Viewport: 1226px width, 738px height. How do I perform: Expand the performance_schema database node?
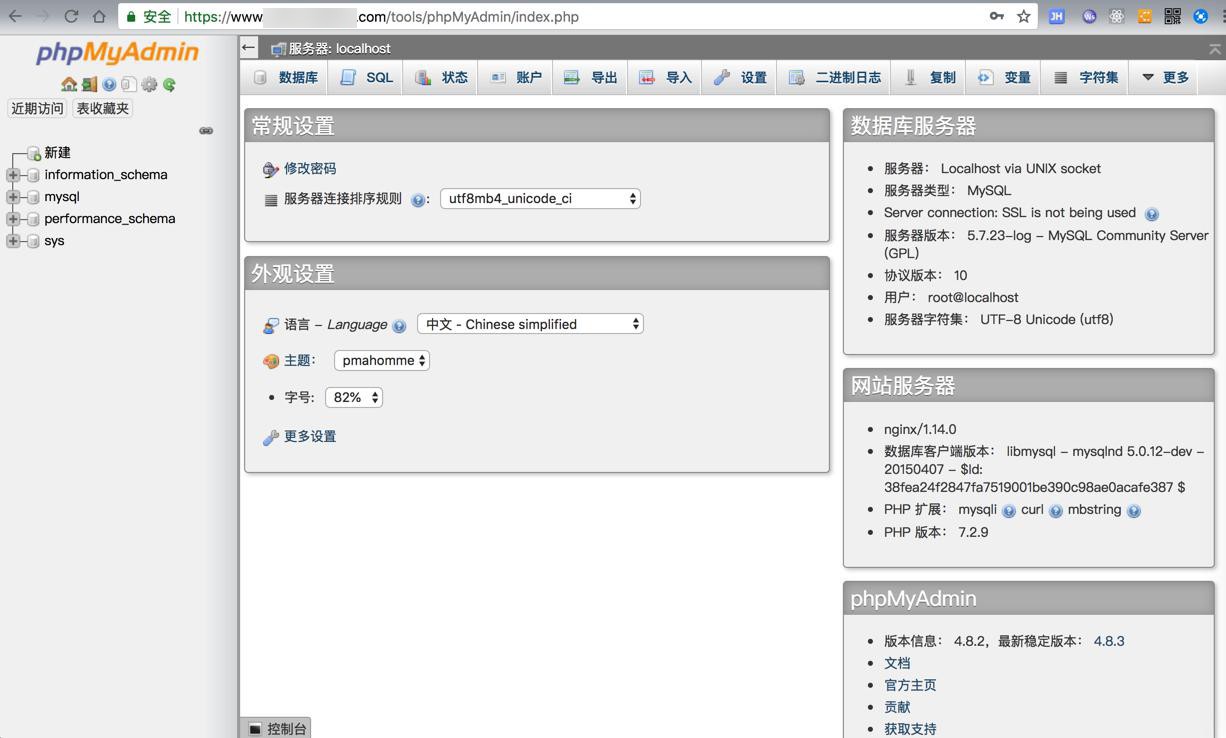(13, 219)
